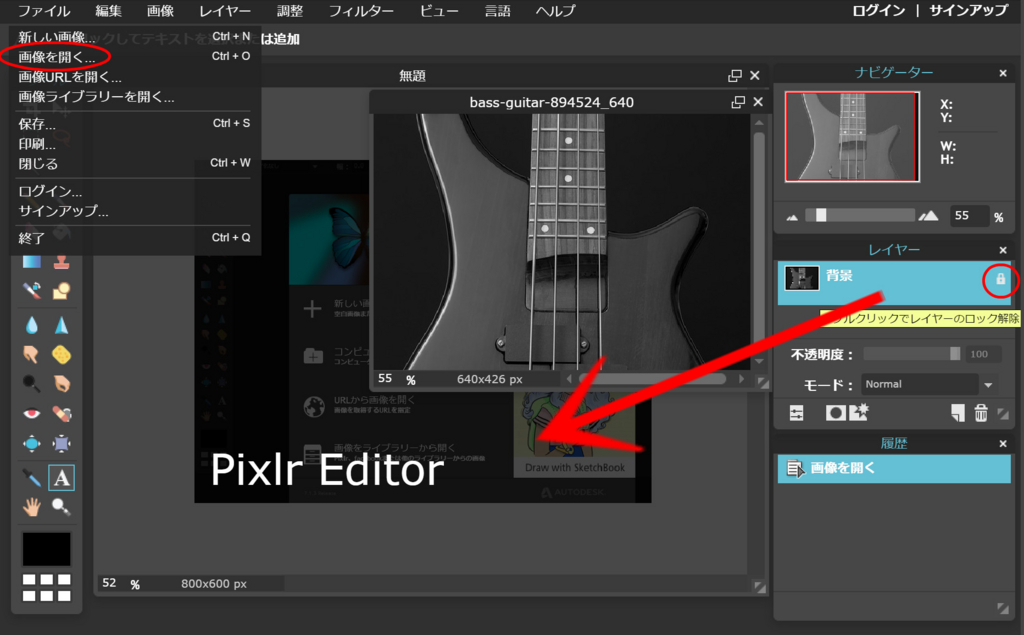Choose 画像を開く... menu entry
The width and height of the screenshot is (1024, 635).
(x=134, y=57)
